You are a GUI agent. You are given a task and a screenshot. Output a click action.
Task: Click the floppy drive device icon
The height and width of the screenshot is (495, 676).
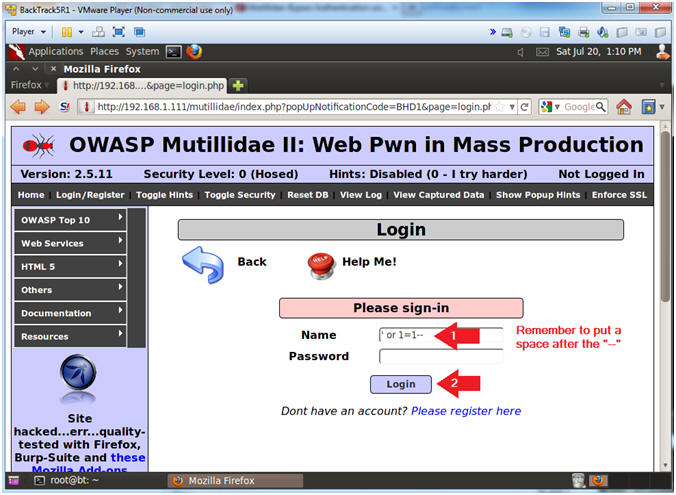click(545, 32)
